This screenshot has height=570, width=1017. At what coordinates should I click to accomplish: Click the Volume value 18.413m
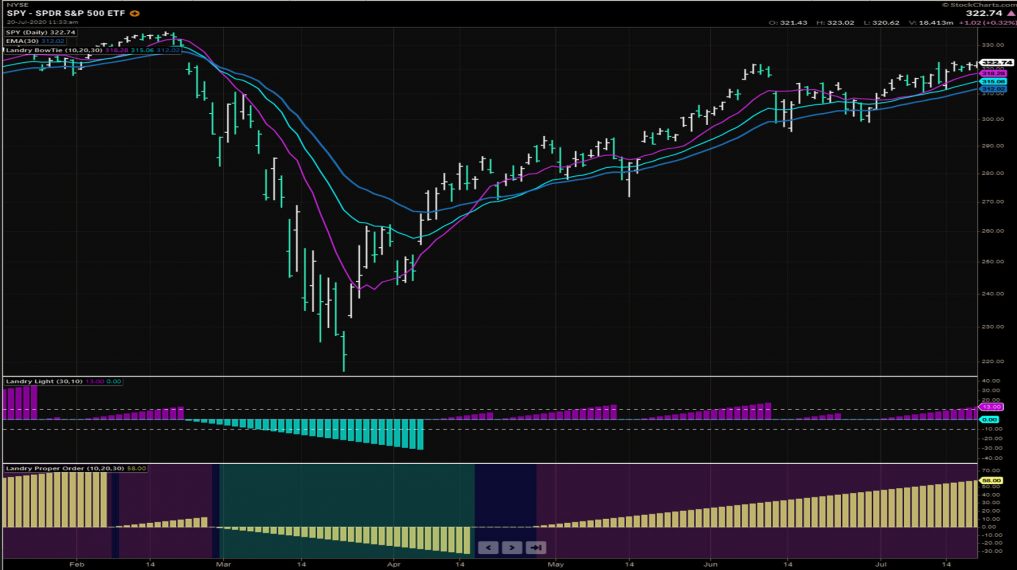[x=935, y=23]
